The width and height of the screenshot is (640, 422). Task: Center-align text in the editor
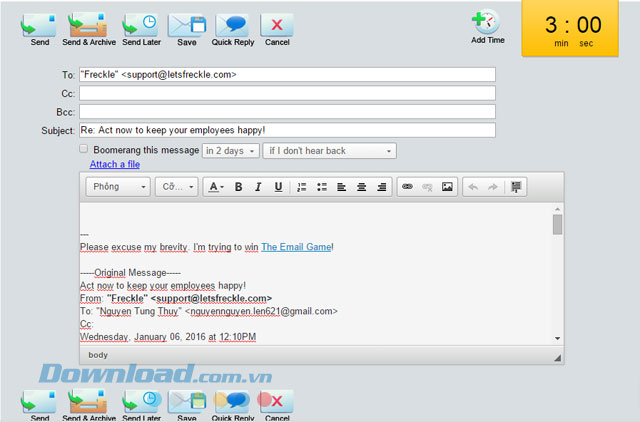coord(361,187)
